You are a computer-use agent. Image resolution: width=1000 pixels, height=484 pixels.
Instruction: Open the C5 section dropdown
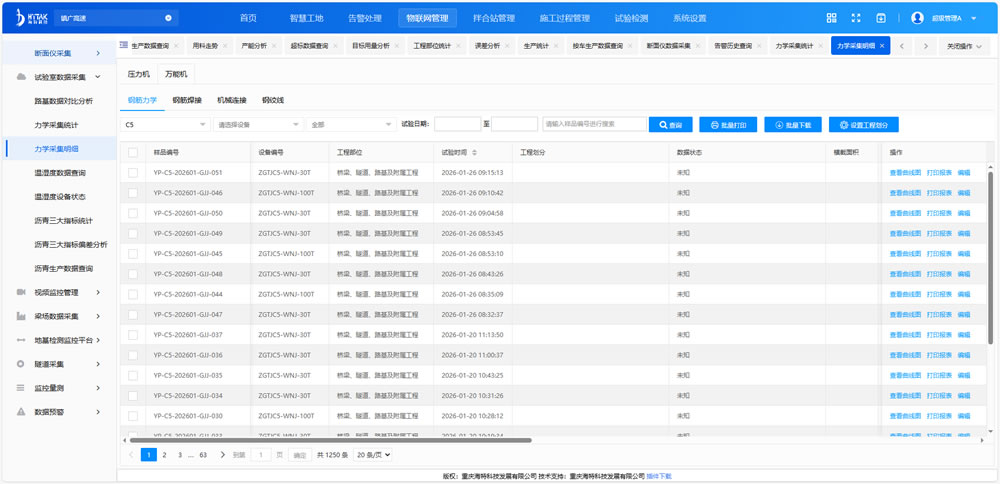(164, 125)
